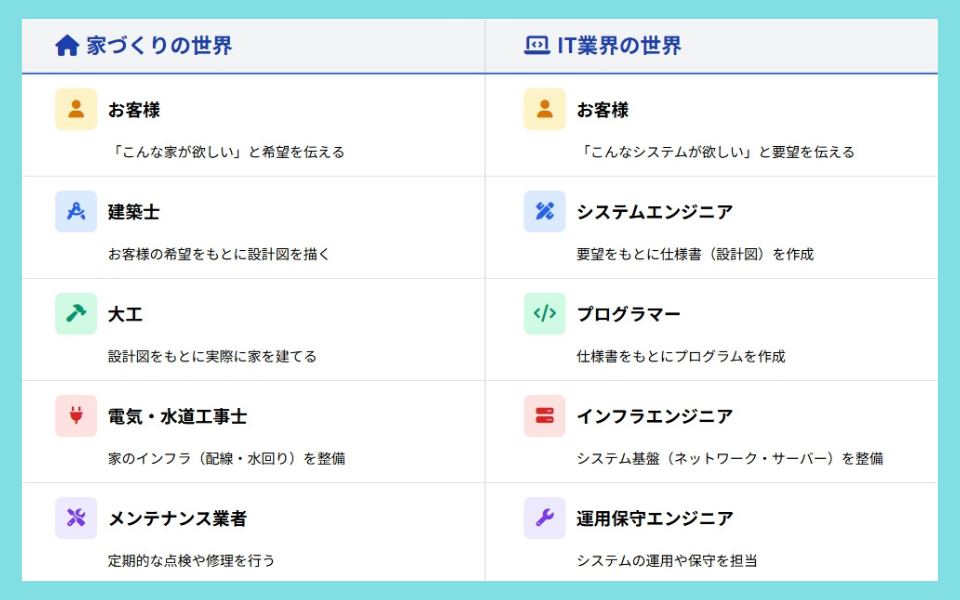Click the house icon beside 家づくりの世界
960x600 pixels.
pos(67,46)
